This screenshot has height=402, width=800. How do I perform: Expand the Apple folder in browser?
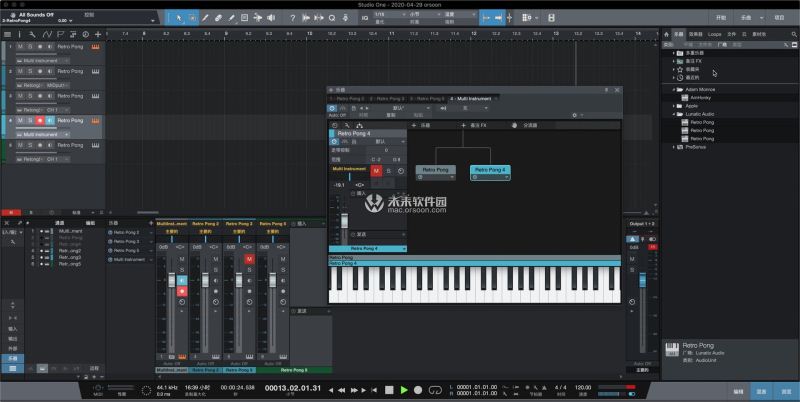[x=673, y=106]
